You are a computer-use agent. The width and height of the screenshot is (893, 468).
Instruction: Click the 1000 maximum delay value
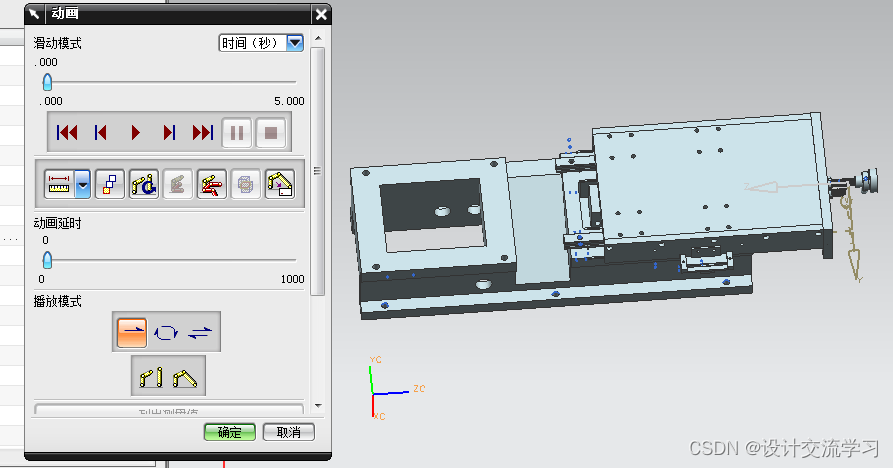click(x=292, y=279)
